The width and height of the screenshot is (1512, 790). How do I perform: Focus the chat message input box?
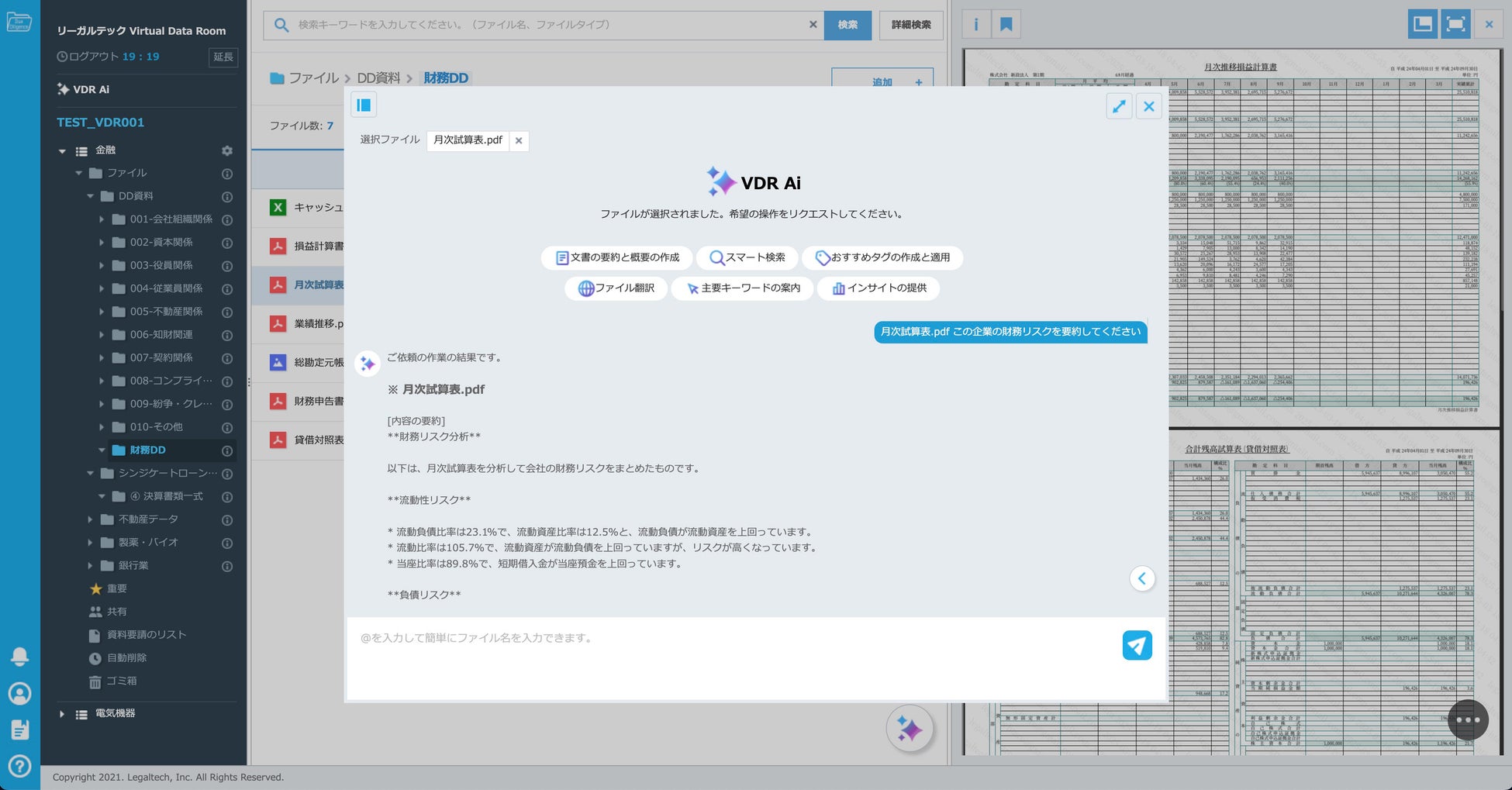coord(734,657)
